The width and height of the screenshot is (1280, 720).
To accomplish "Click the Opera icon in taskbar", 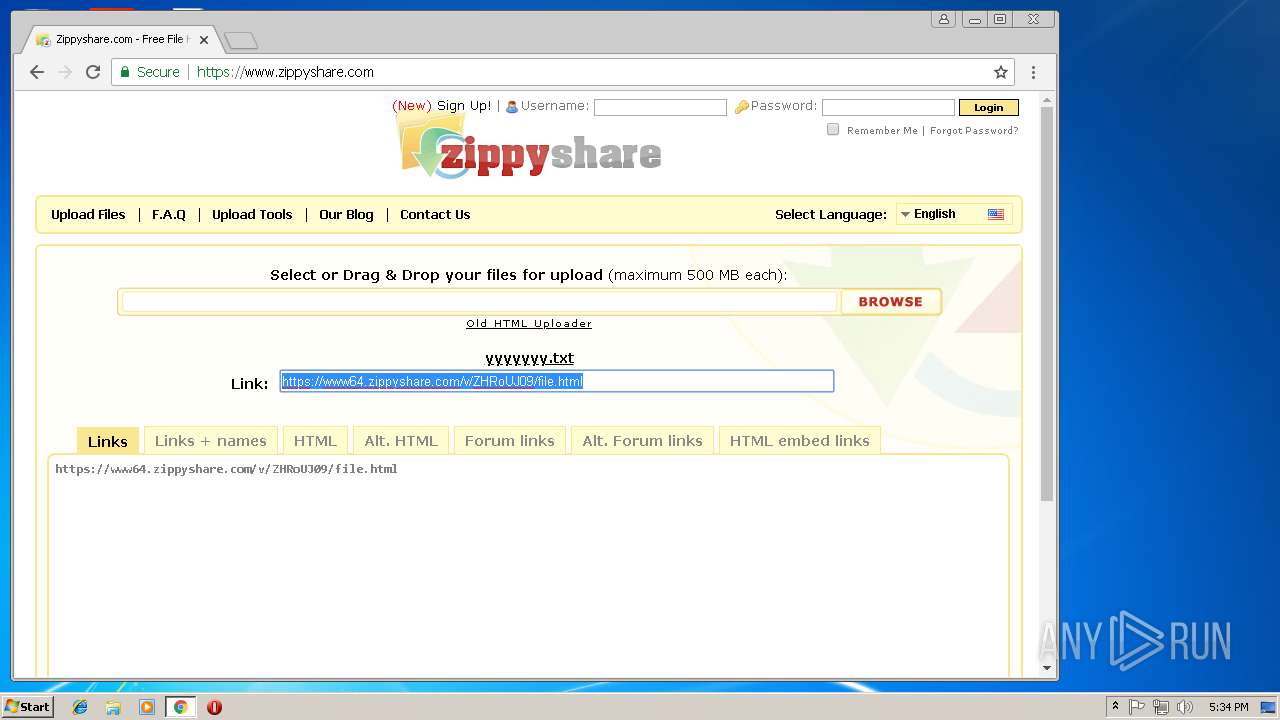I will 214,707.
